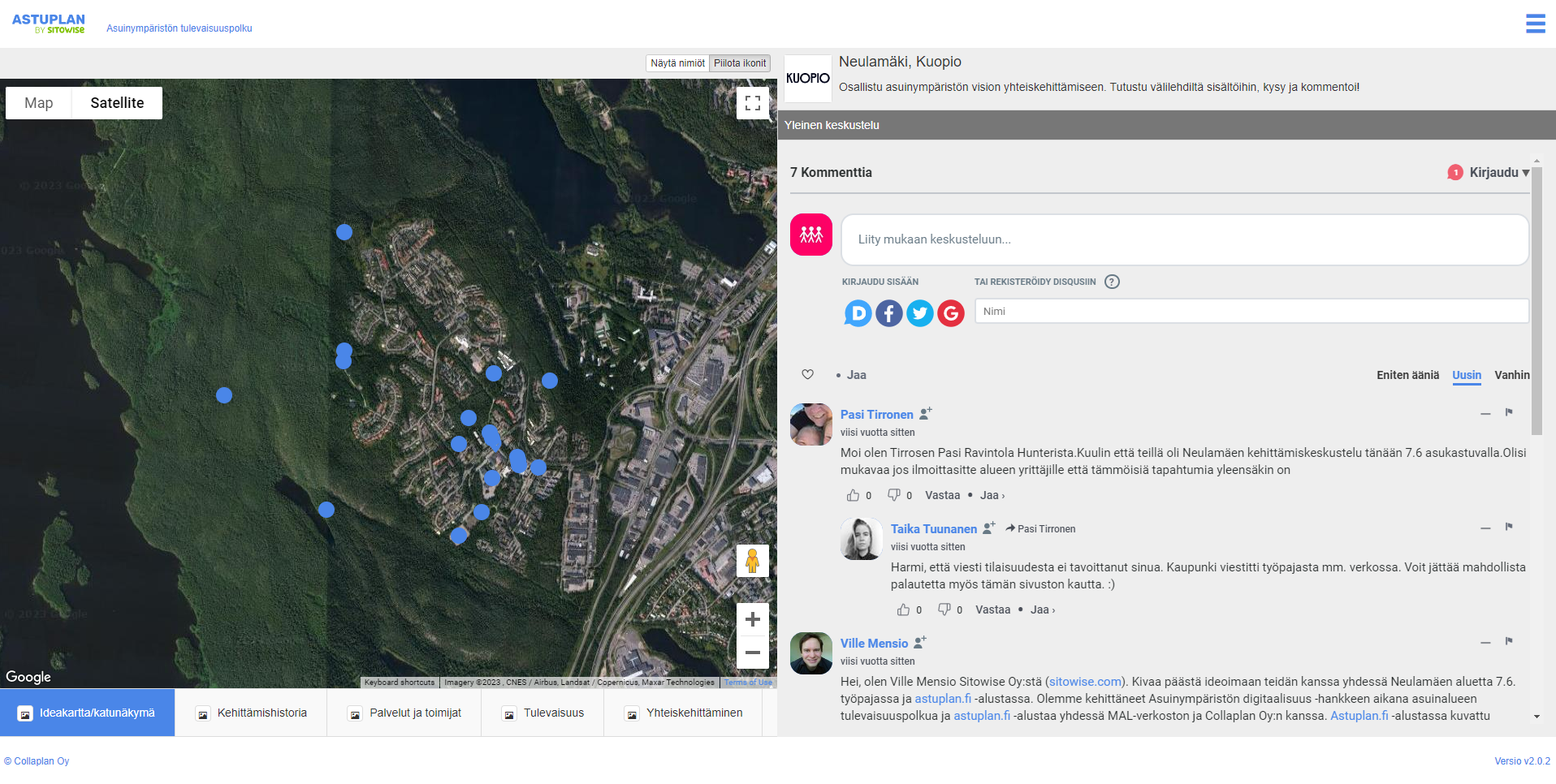Expand Jaa options under Pasi's comment
The image size is (1556, 784).
pyautogui.click(x=992, y=495)
